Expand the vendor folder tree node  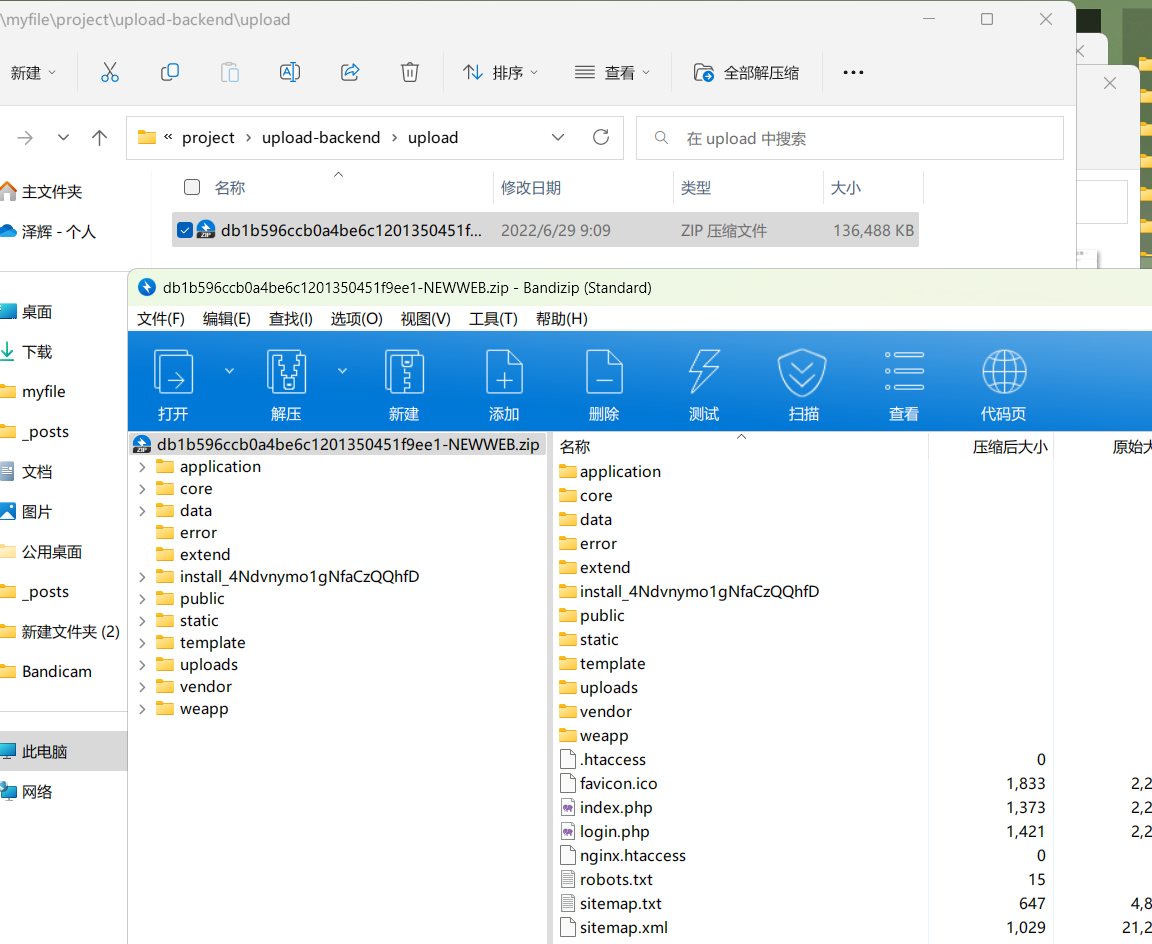[142, 687]
